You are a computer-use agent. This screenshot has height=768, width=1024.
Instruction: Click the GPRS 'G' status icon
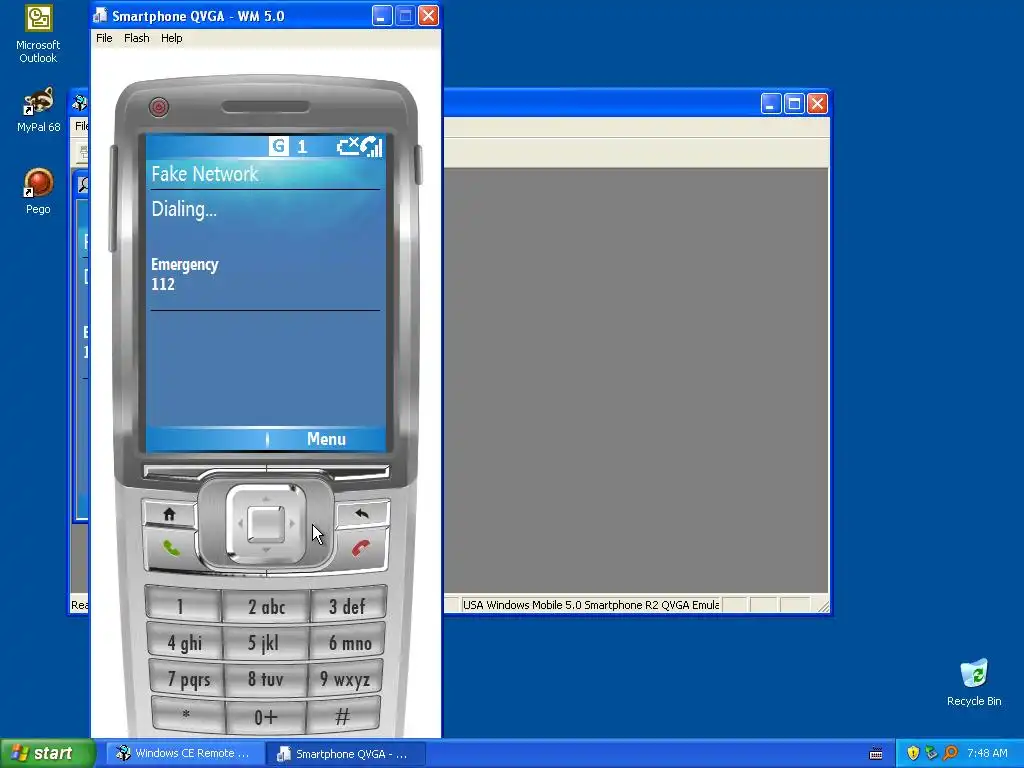click(278, 146)
